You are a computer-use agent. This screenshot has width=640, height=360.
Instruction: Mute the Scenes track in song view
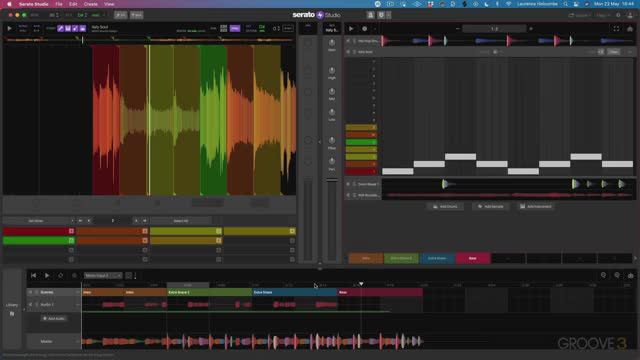(30, 292)
